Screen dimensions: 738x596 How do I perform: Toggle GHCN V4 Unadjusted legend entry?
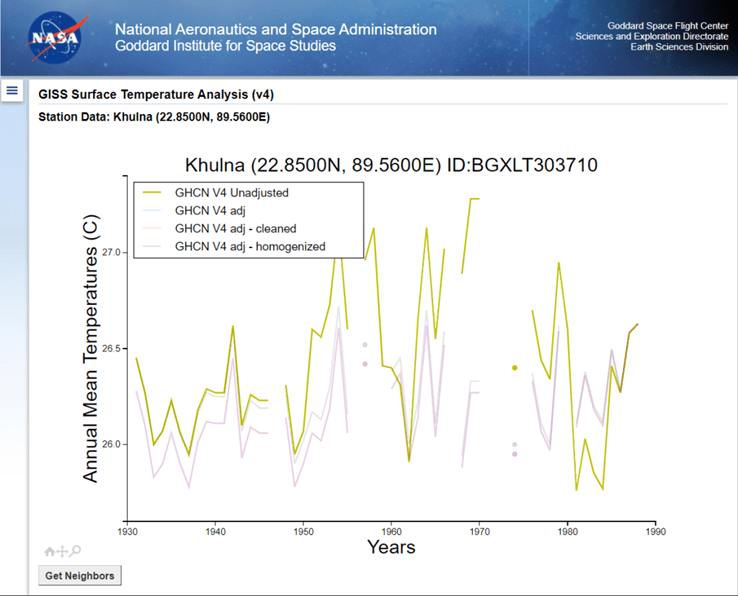point(232,192)
